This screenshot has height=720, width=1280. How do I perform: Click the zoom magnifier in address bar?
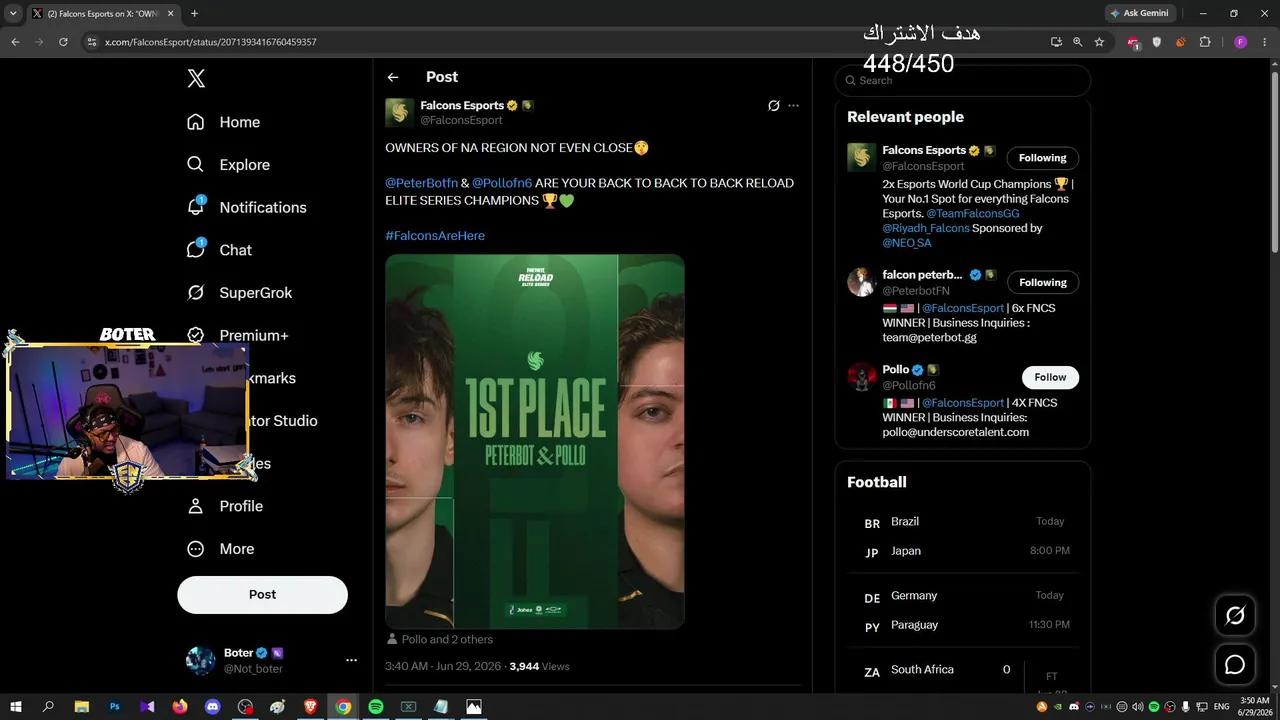(x=1077, y=42)
